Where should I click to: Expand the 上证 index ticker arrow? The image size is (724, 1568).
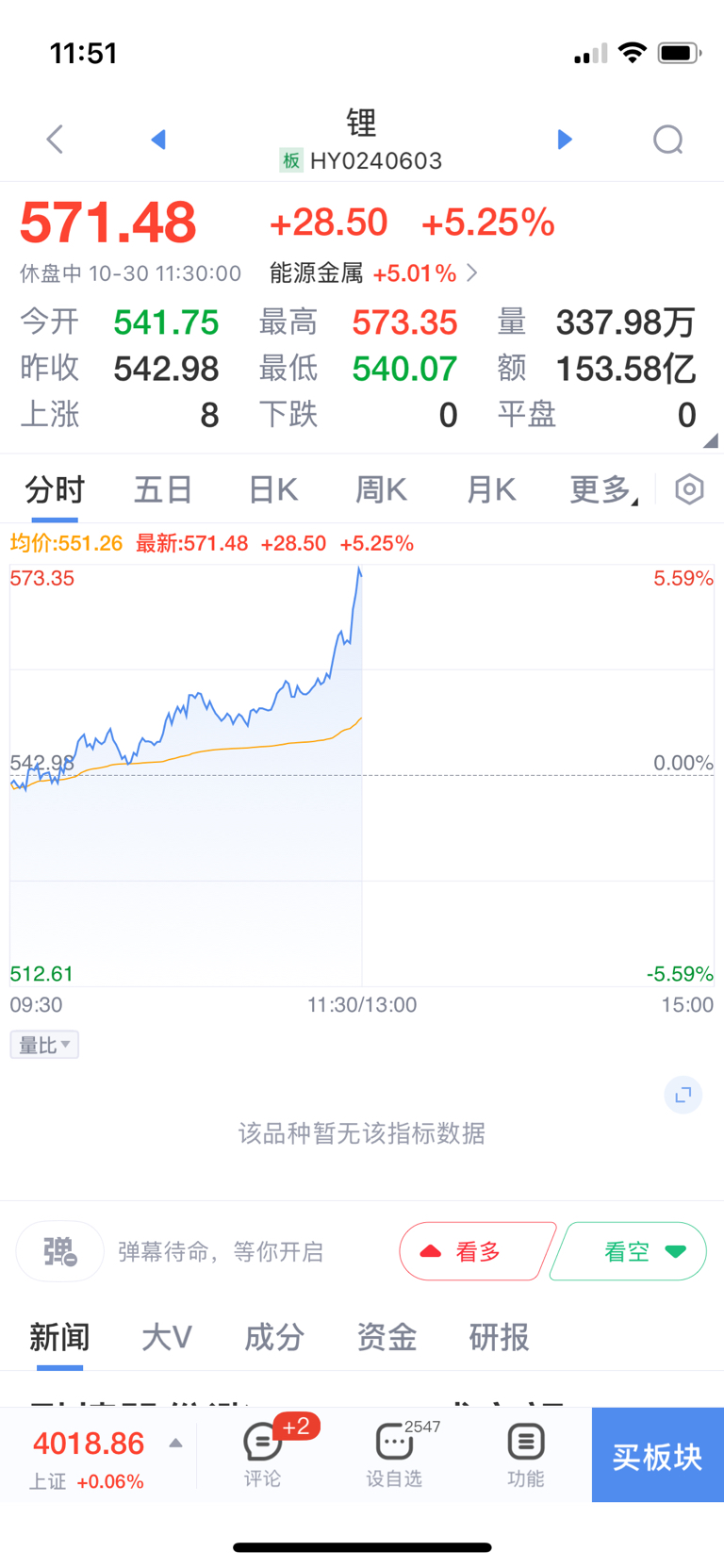175,1444
